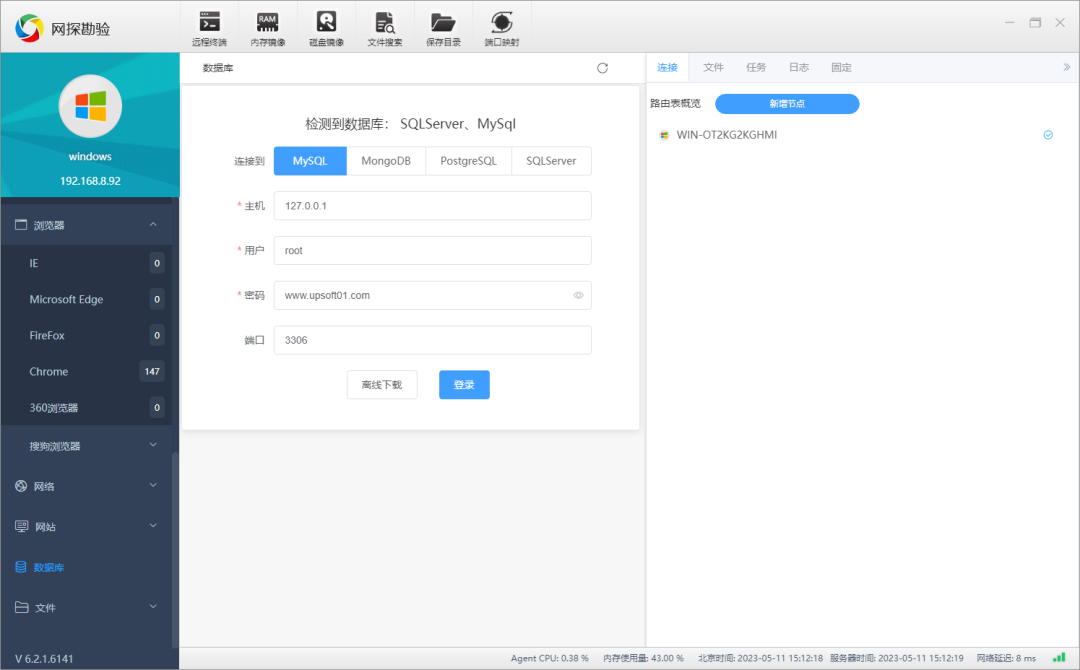Expand the file section chevron

coord(153,607)
